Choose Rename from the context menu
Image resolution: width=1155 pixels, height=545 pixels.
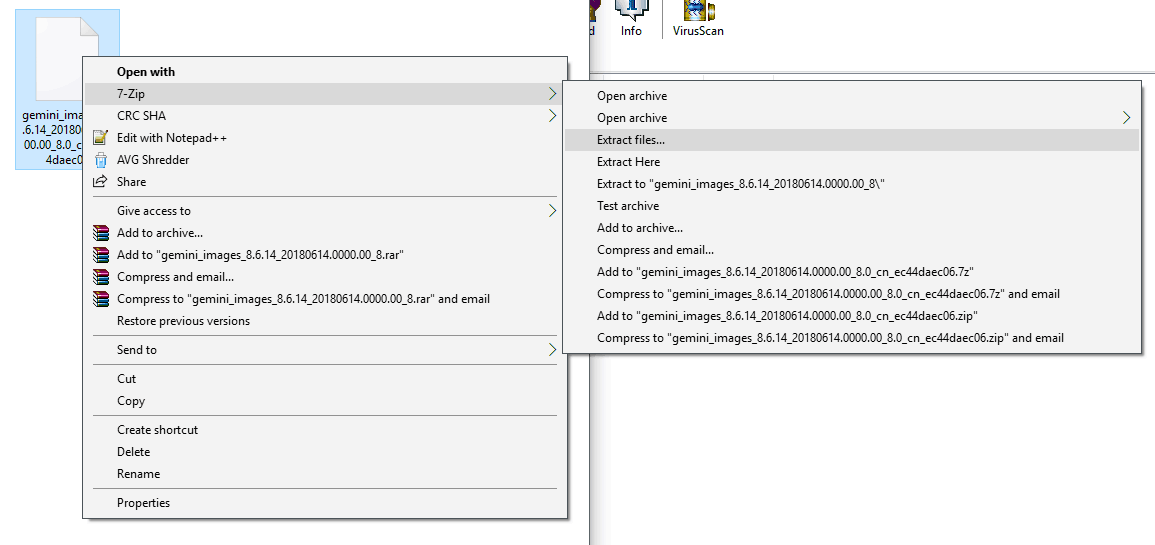325,474
